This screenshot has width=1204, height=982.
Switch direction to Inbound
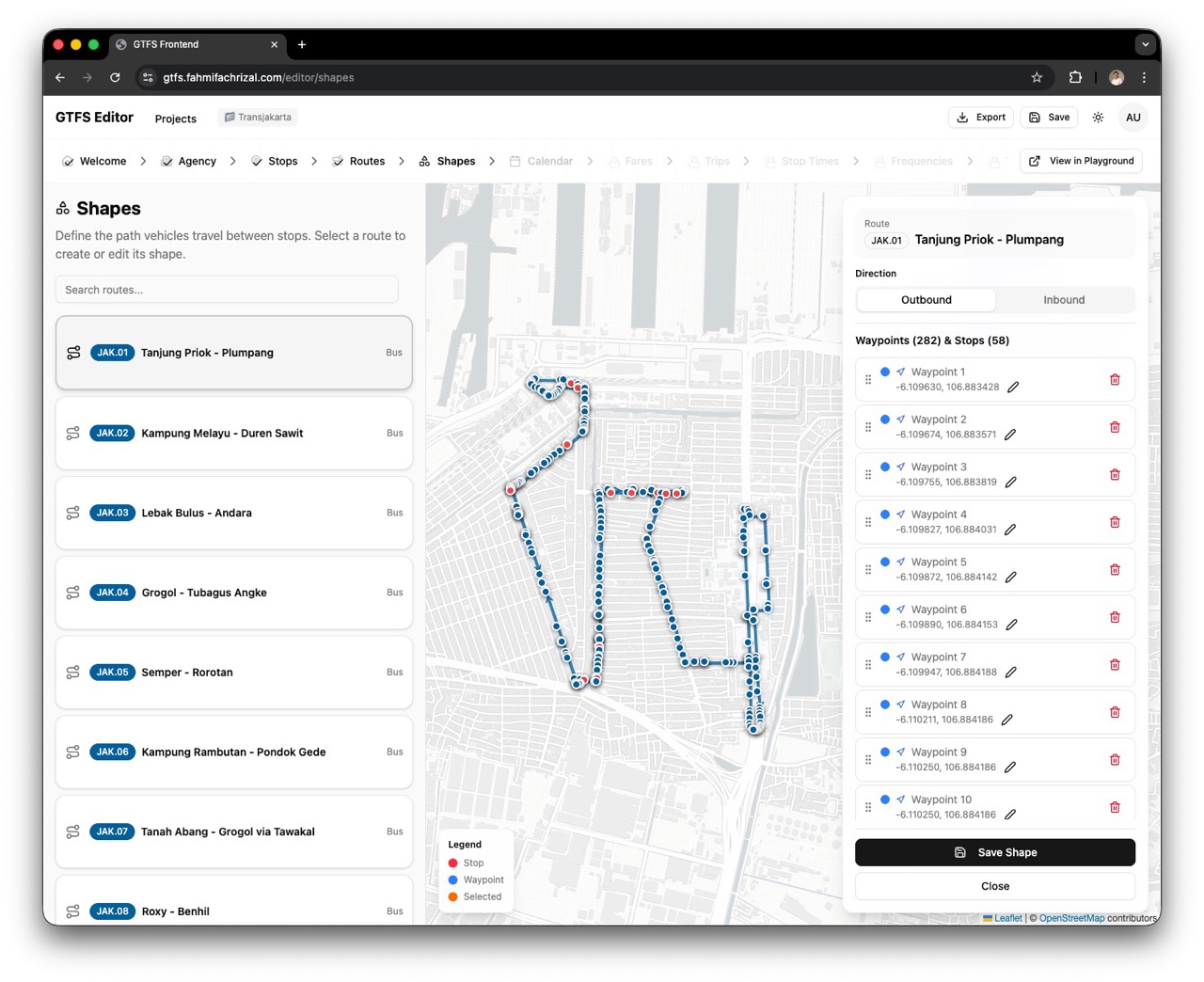pyautogui.click(x=1064, y=300)
